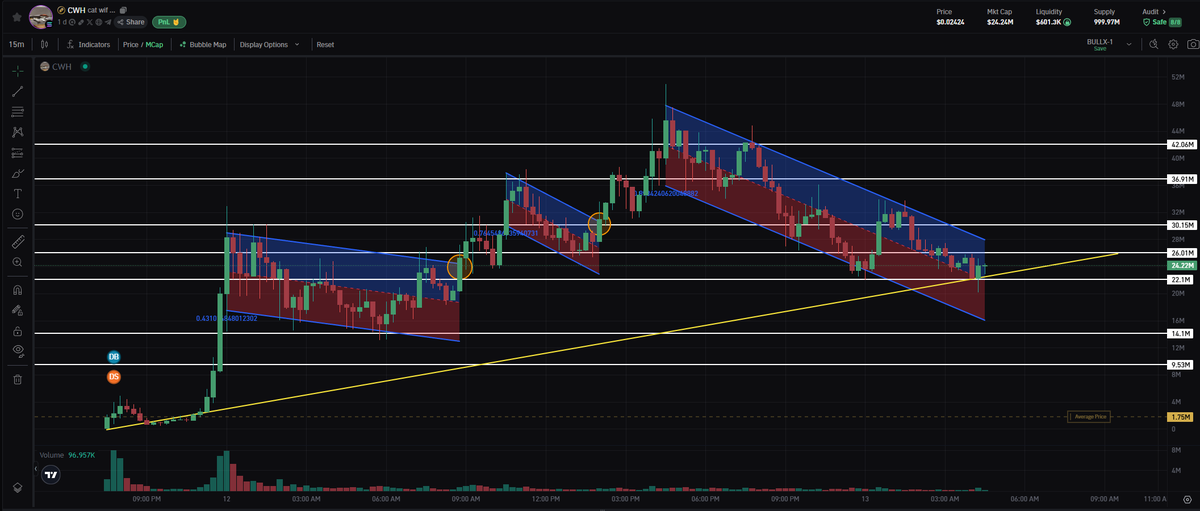
Task: Select the 26.01M horizontal line label
Action: 1180,253
